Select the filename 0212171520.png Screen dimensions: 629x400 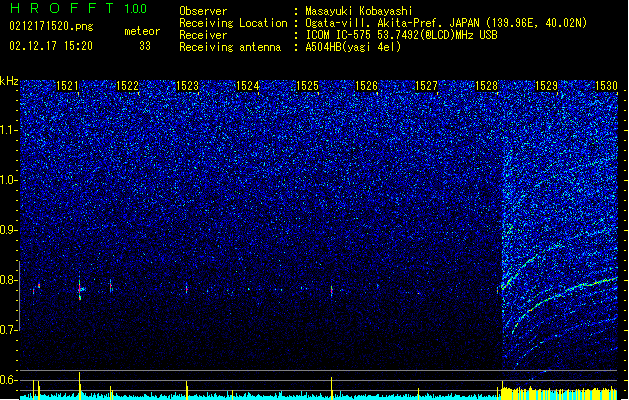[51, 27]
